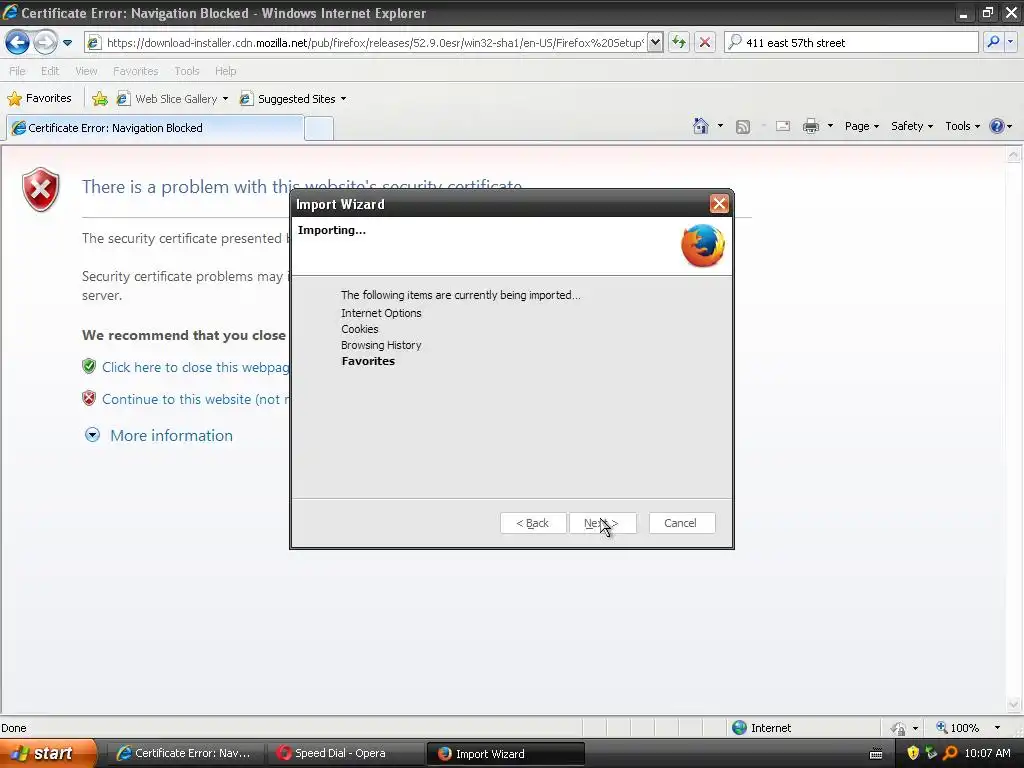
Task: Click Internet Options in import list
Action: tap(381, 313)
